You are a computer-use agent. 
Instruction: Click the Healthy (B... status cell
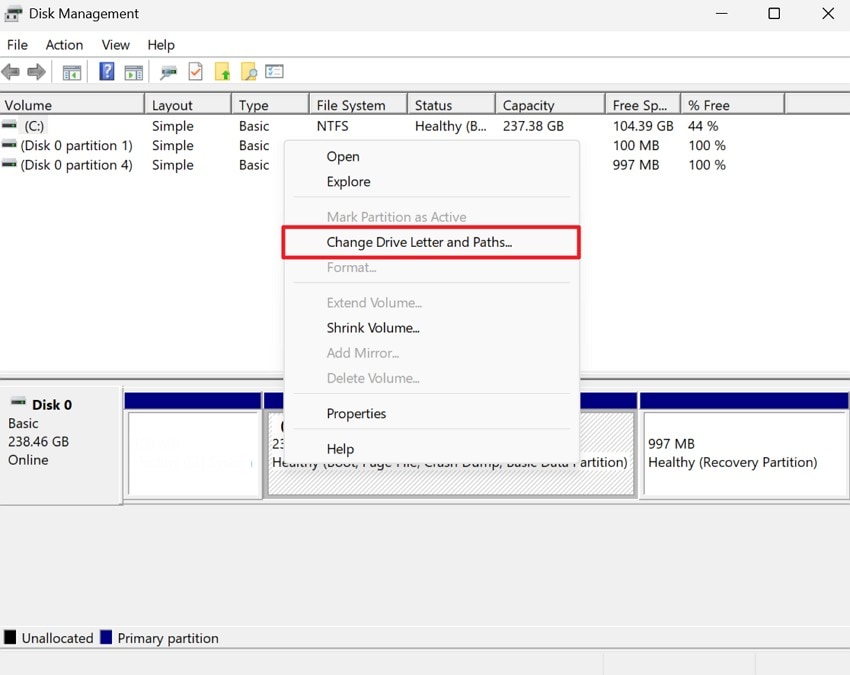pyautogui.click(x=450, y=126)
